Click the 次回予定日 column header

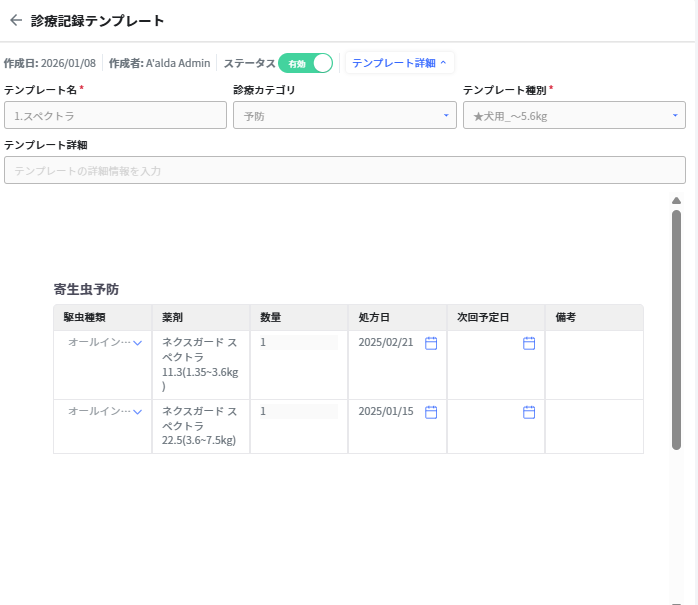(x=496, y=317)
